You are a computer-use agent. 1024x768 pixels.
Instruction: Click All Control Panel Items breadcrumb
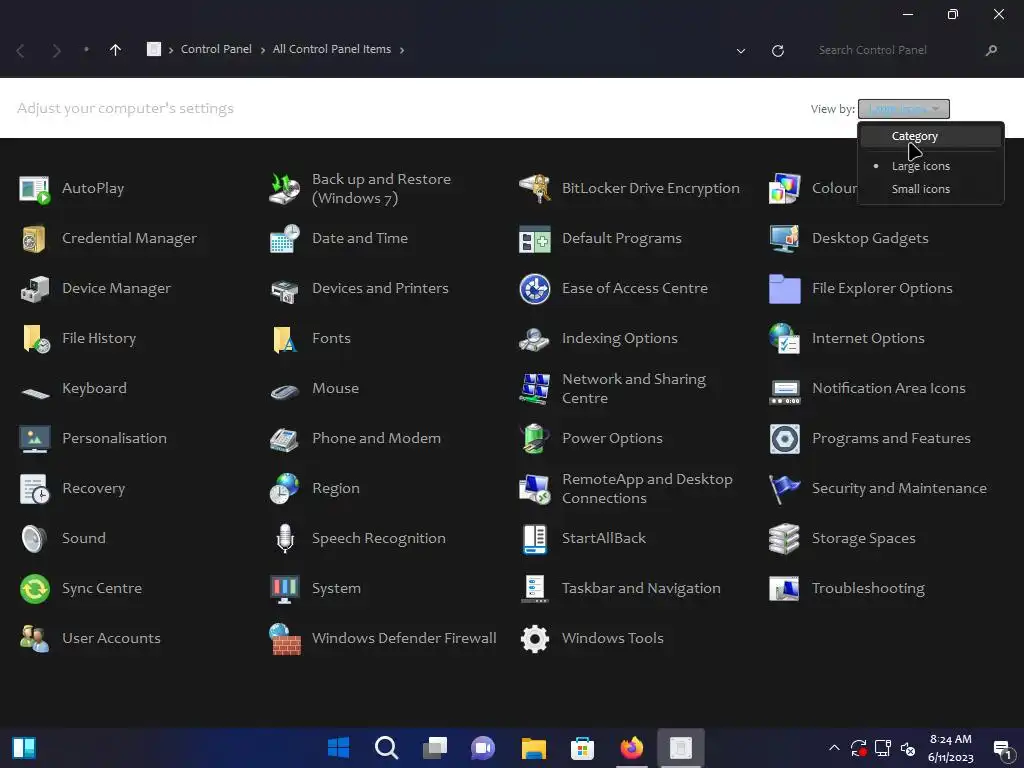tap(332, 50)
